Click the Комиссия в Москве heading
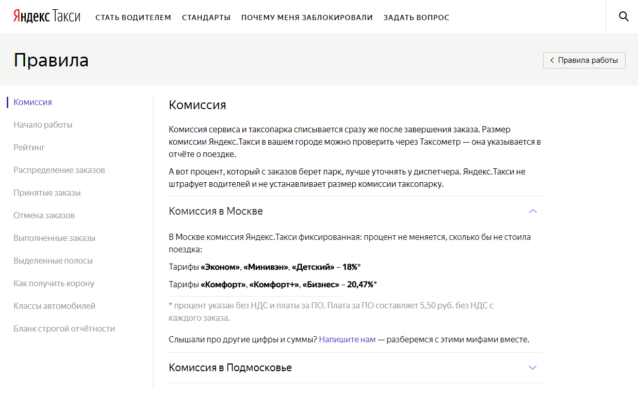638x400 pixels. (216, 211)
